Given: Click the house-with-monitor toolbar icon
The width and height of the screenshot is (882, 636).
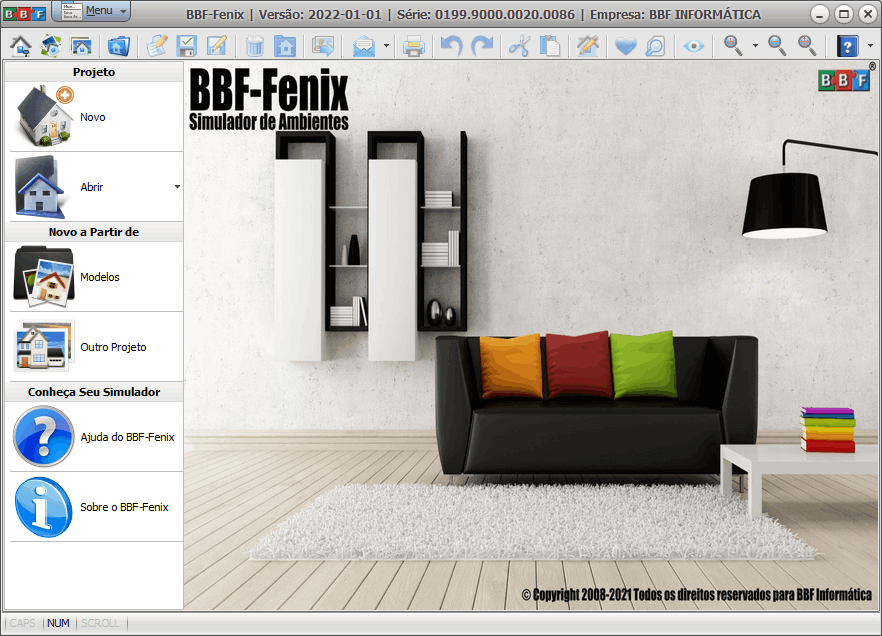Looking at the screenshot, I should [x=21, y=46].
